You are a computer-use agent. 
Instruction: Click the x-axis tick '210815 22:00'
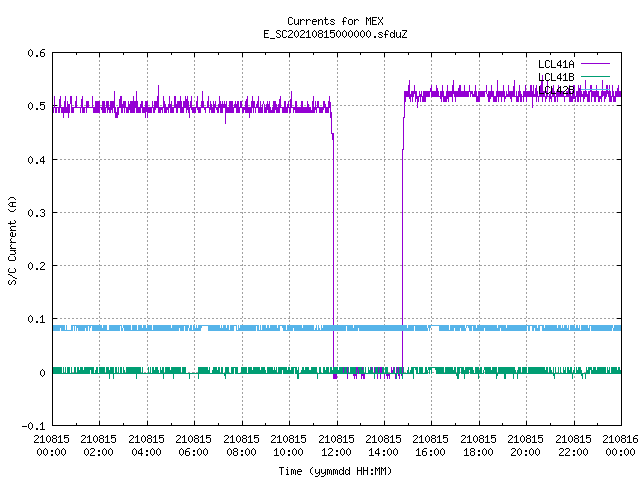[x=573, y=446]
